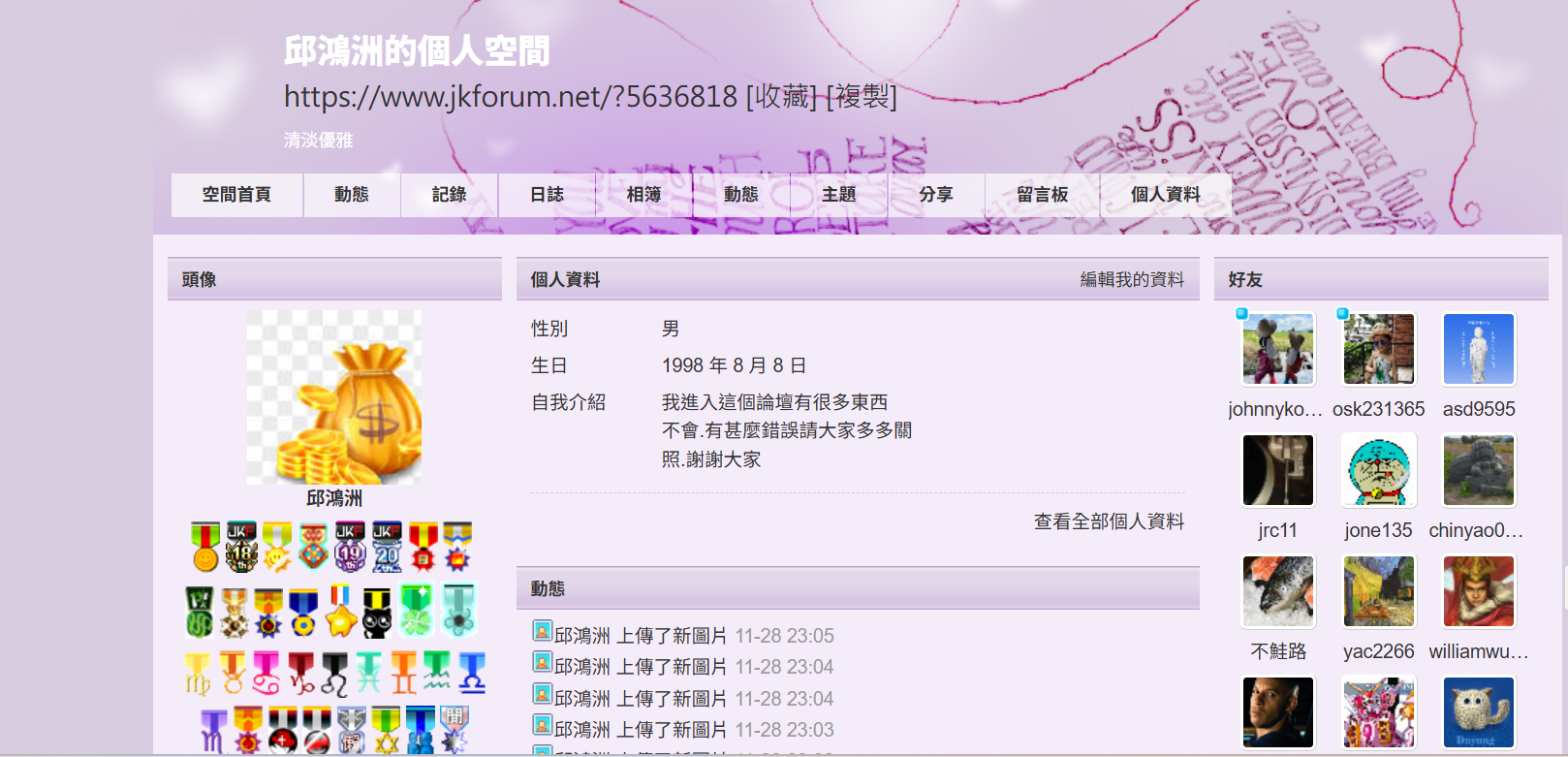Click the avatar of friend 不鮭路
Screen dimensions: 1568x757
[1278, 591]
